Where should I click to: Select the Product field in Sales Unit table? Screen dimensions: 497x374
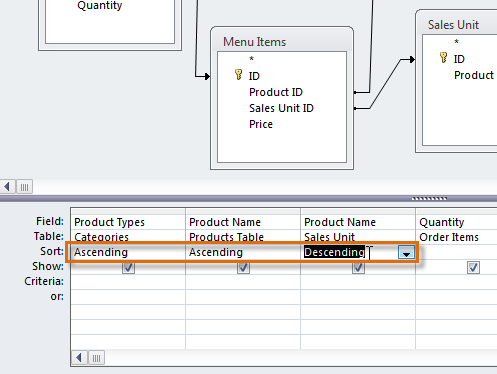(x=474, y=75)
